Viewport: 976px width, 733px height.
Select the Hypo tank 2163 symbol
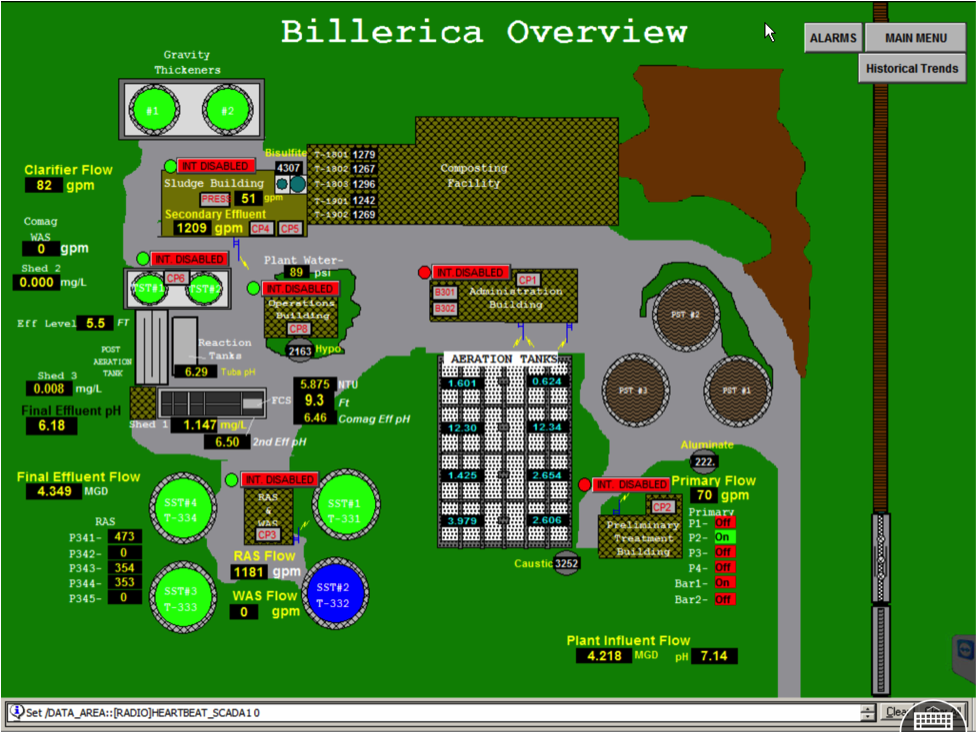pyautogui.click(x=300, y=351)
